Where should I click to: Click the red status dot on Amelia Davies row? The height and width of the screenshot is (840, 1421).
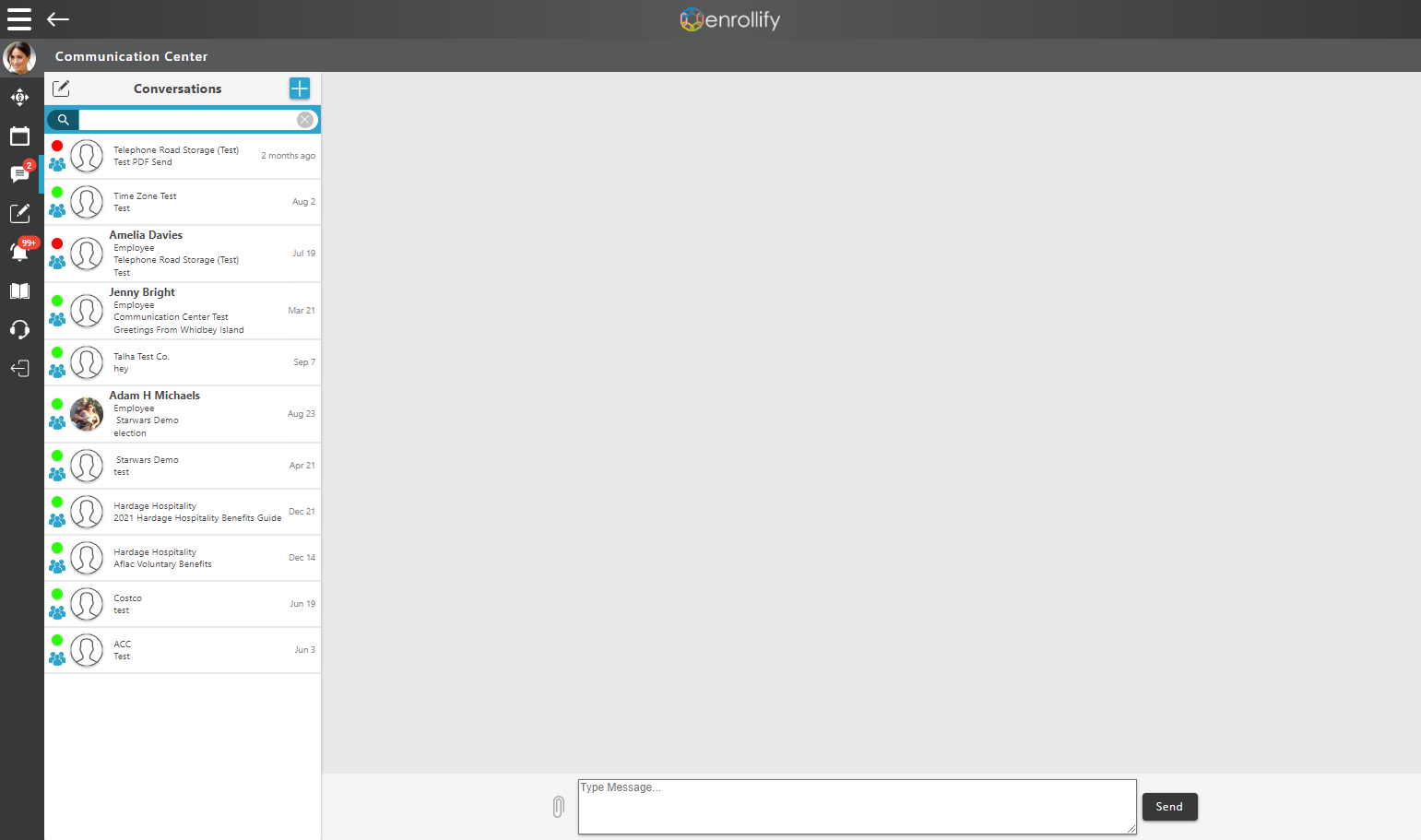[x=57, y=243]
